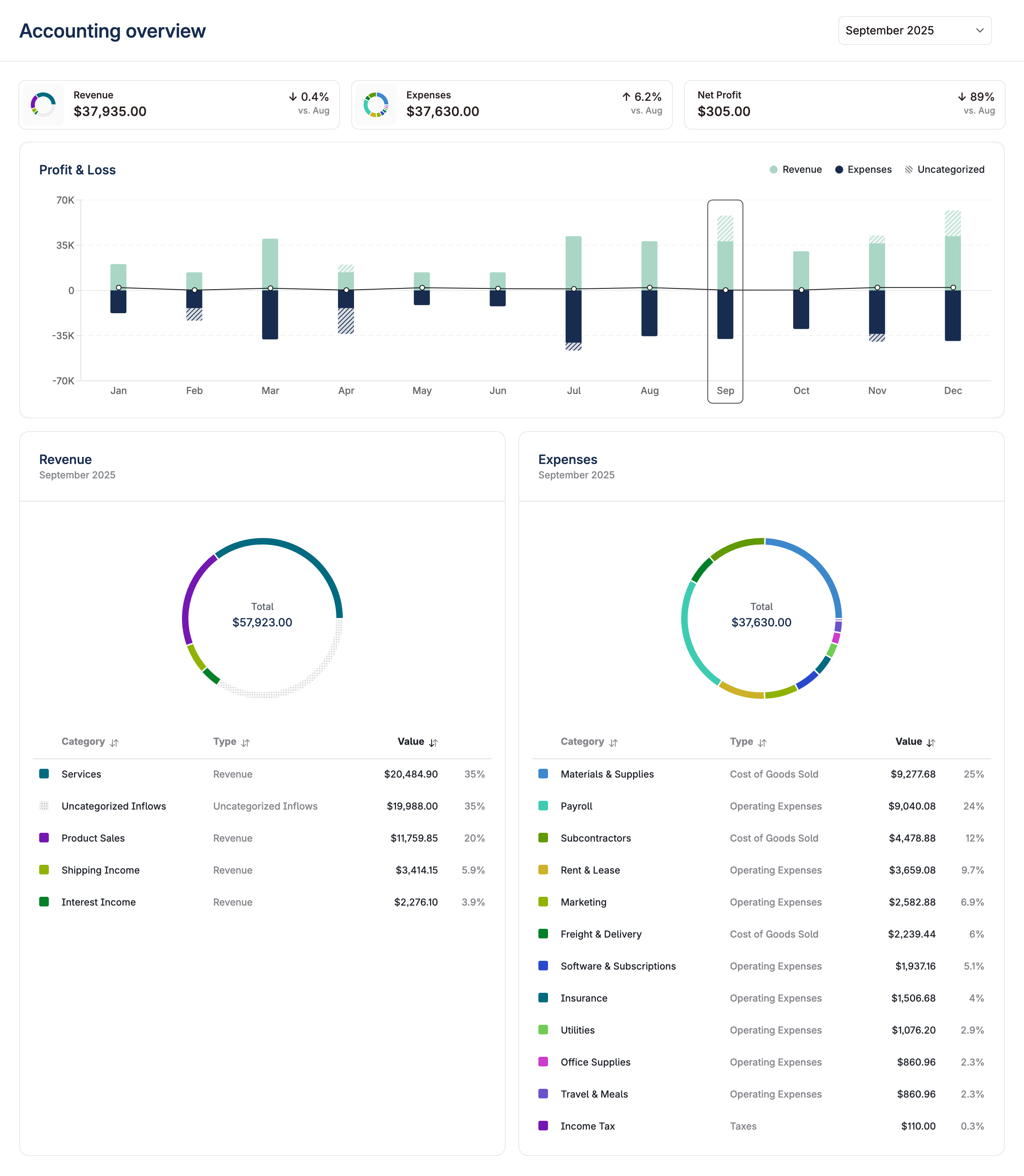This screenshot has width=1024, height=1176.
Task: Sort Revenue table by Value
Action: point(418,742)
